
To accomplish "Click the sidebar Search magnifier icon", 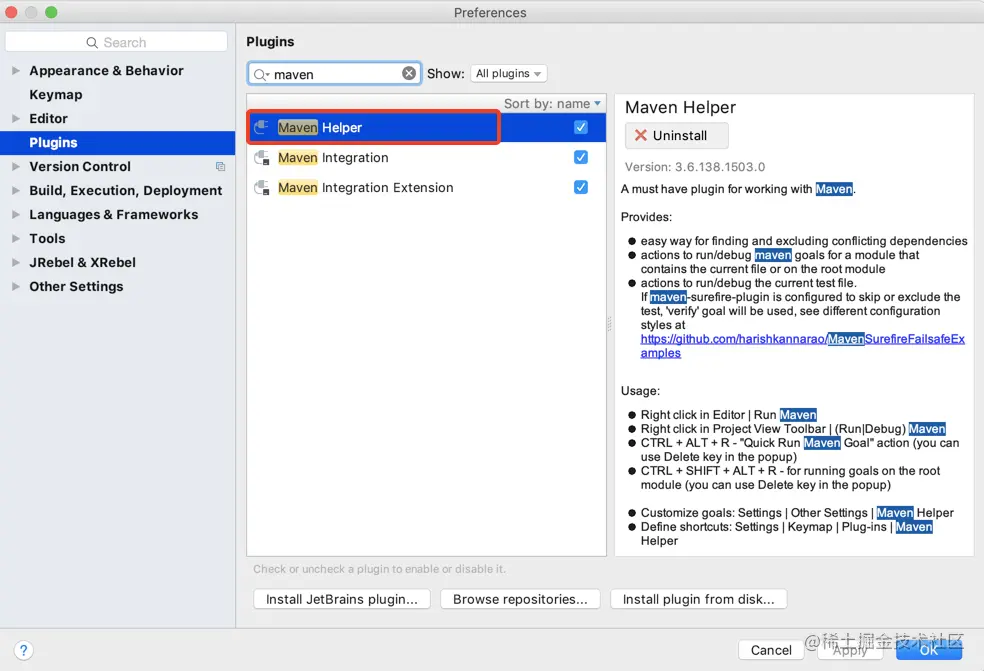I will coord(92,43).
